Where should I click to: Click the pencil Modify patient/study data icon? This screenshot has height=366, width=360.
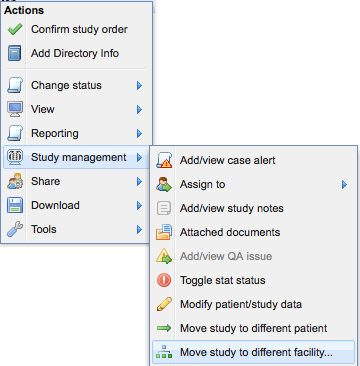(x=164, y=304)
